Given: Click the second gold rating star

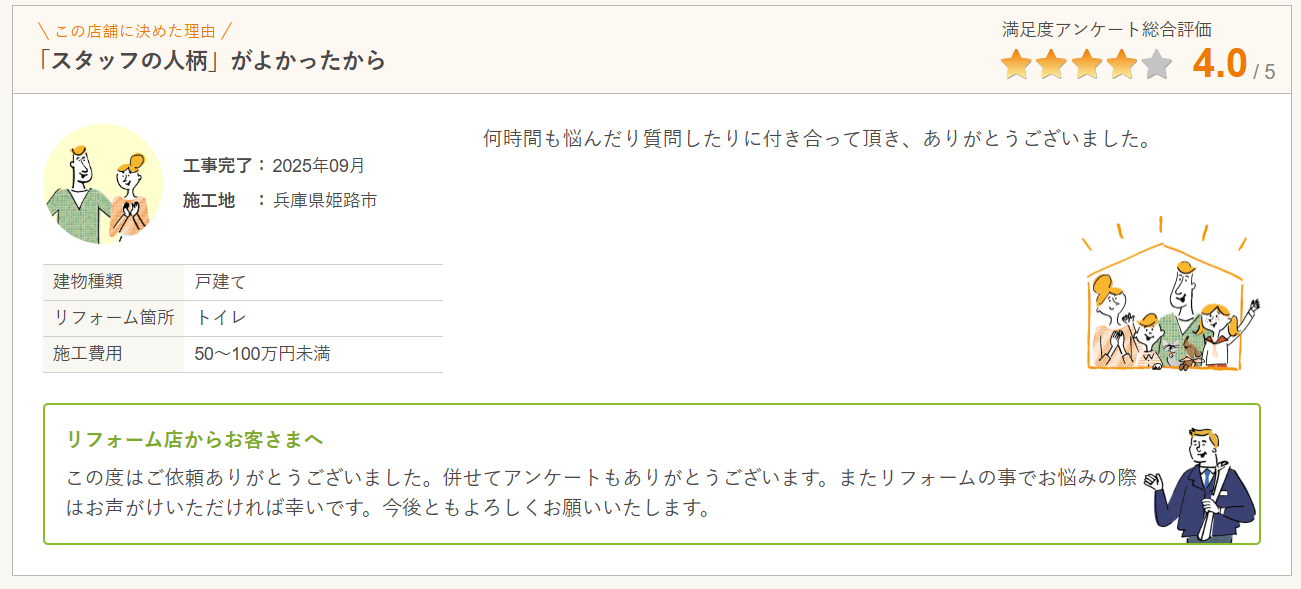Looking at the screenshot, I should [1051, 65].
